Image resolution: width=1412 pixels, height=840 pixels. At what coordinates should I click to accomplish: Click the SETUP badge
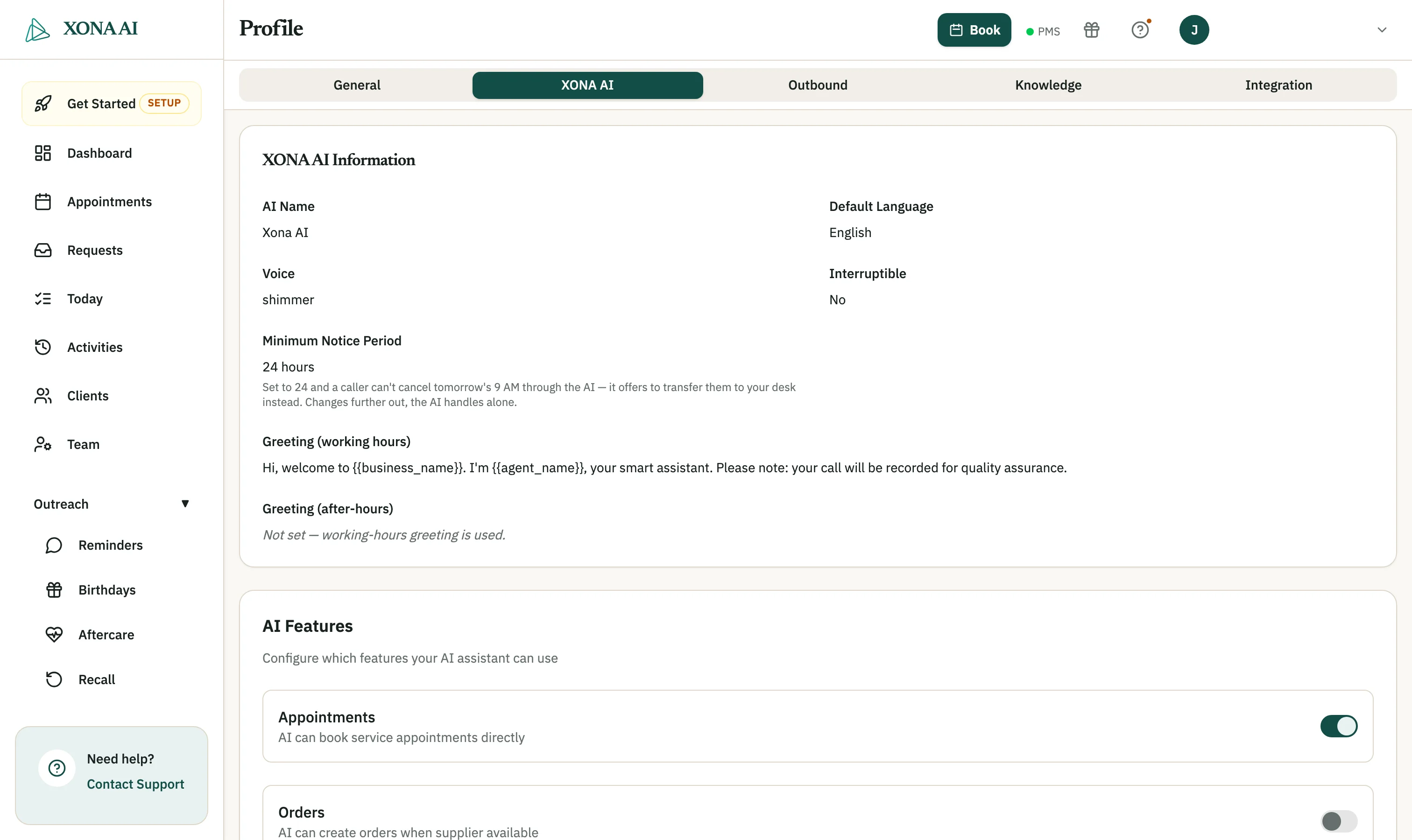pos(164,103)
